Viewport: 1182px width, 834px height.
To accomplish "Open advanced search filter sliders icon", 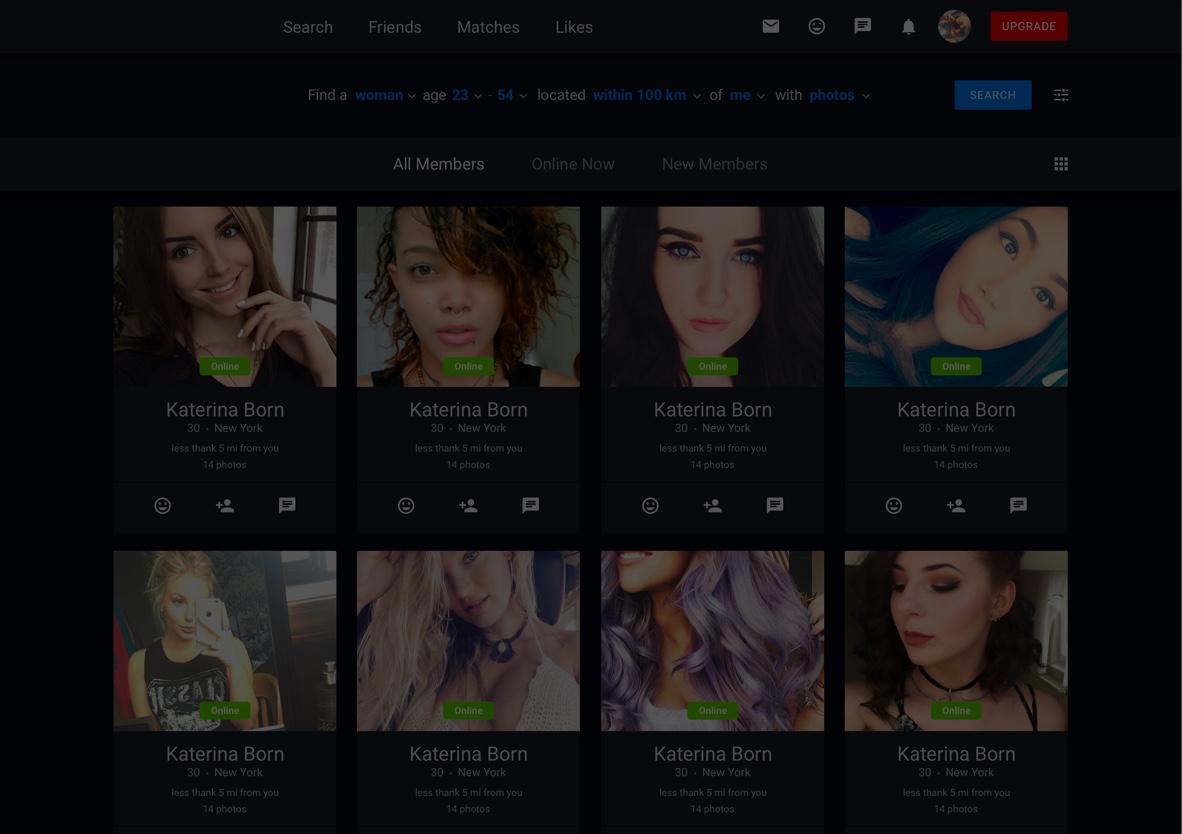I will [x=1061, y=95].
